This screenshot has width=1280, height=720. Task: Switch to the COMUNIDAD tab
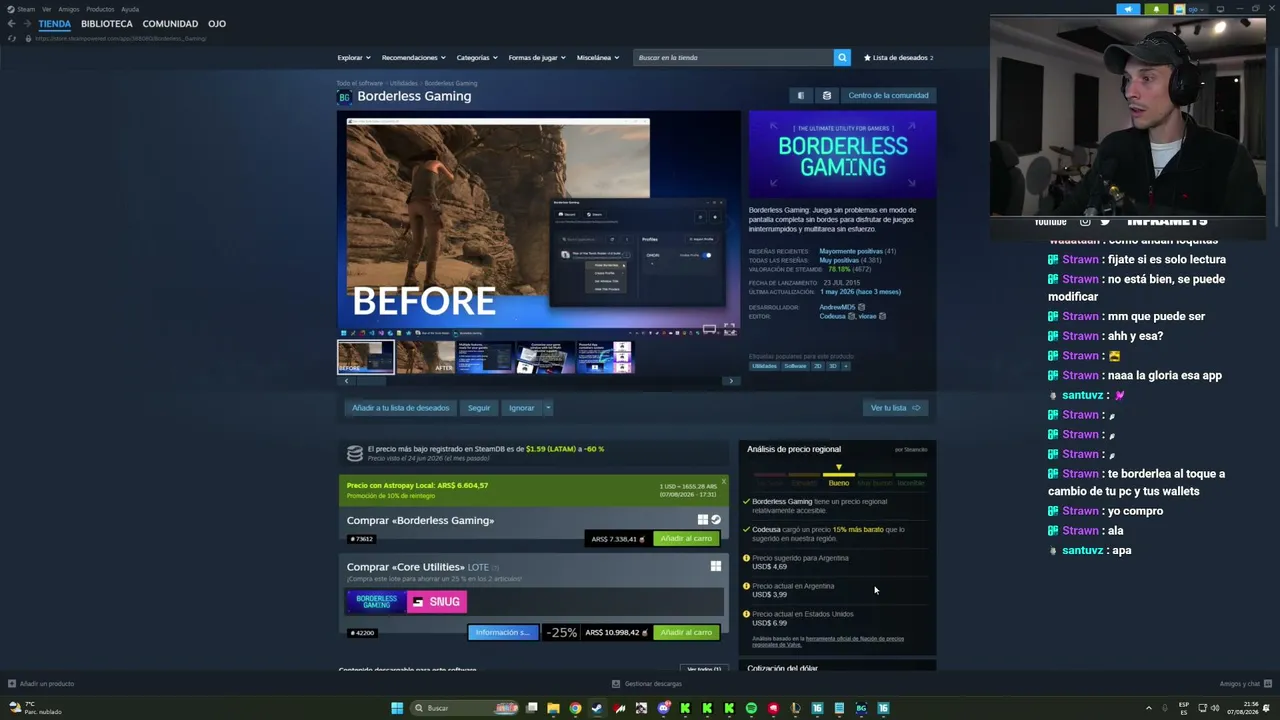click(x=170, y=24)
